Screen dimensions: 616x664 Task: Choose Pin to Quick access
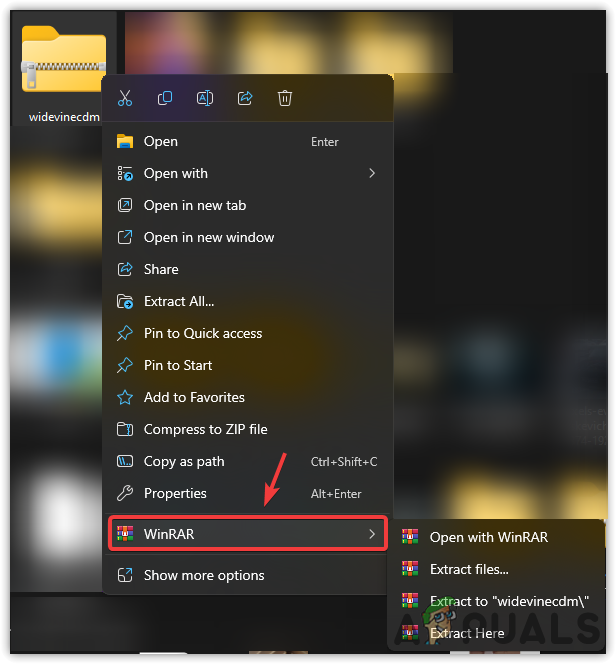(248, 333)
